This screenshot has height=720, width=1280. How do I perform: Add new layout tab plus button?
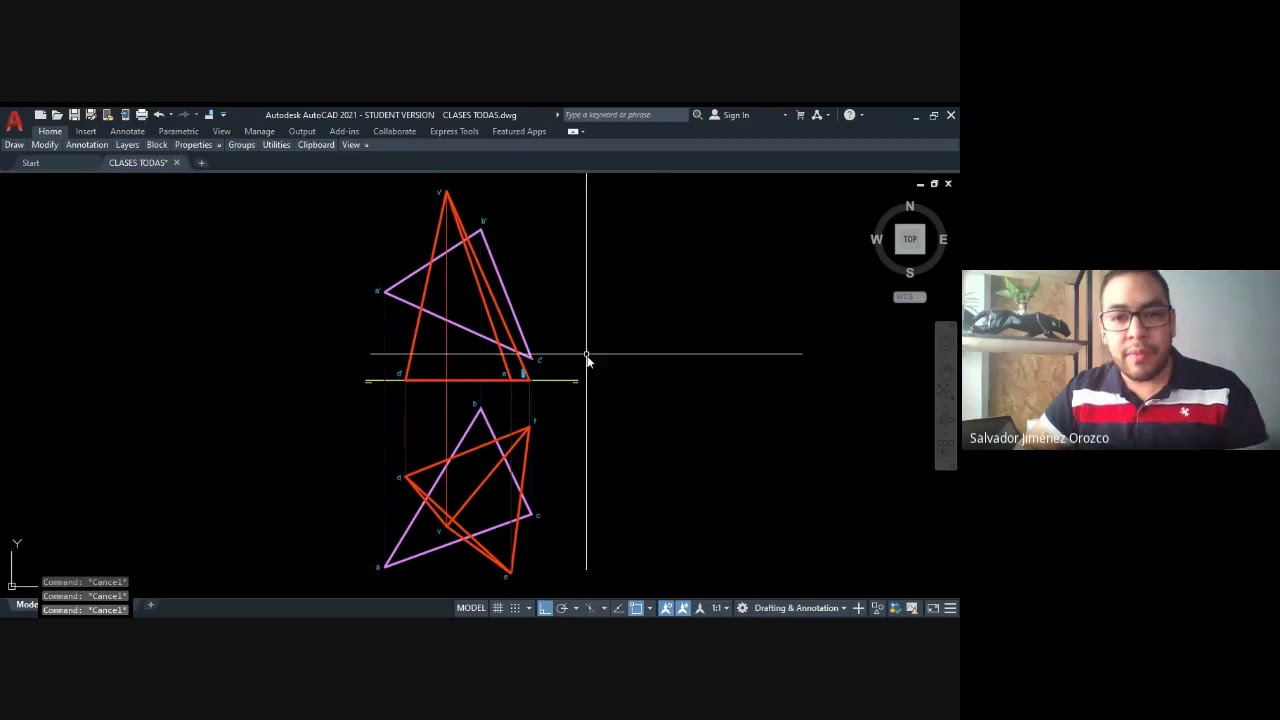pos(151,604)
